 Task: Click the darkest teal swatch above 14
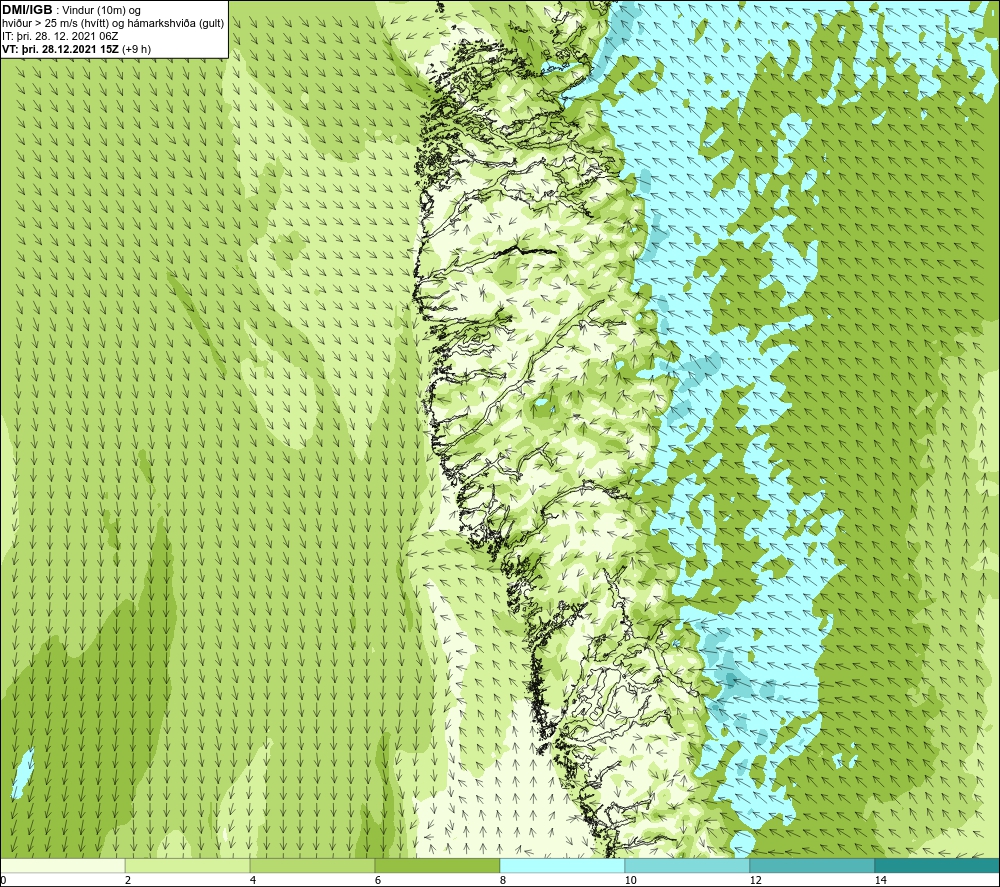point(938,865)
